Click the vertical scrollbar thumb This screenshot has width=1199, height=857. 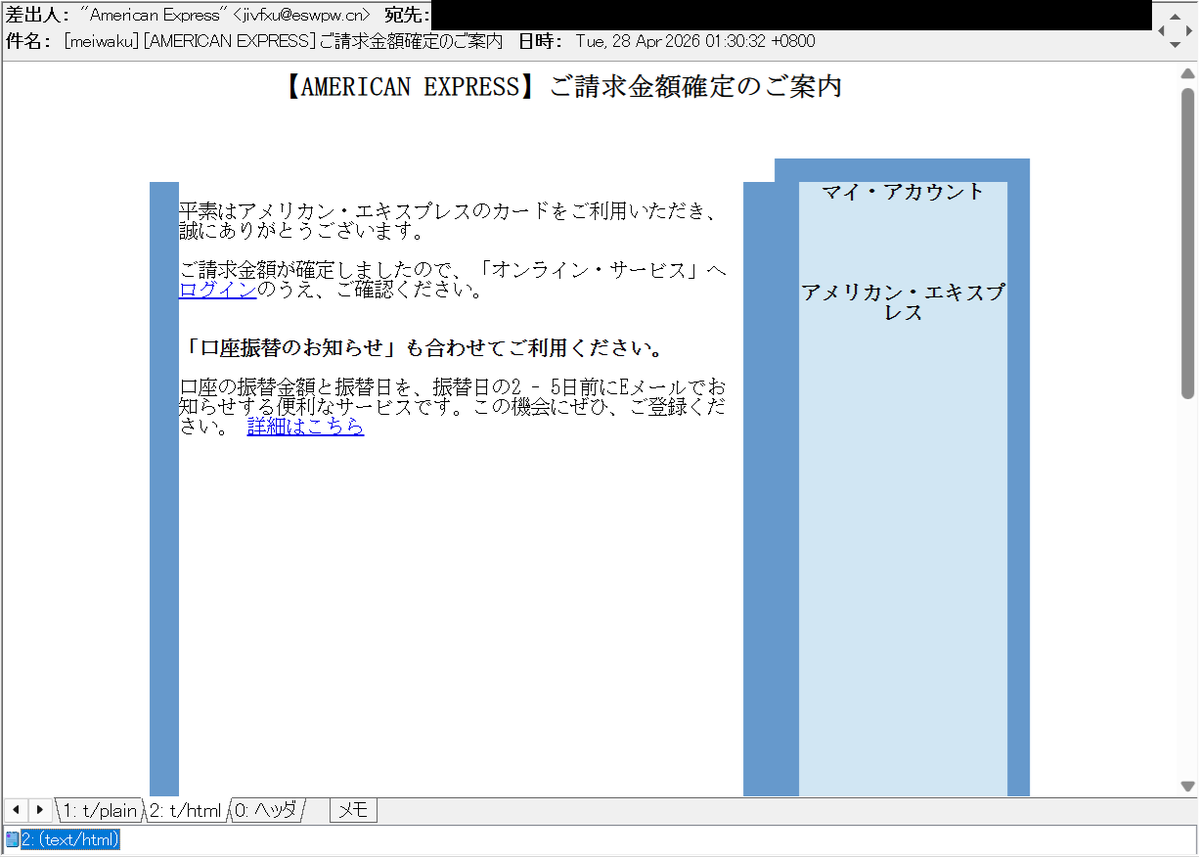(1188, 243)
